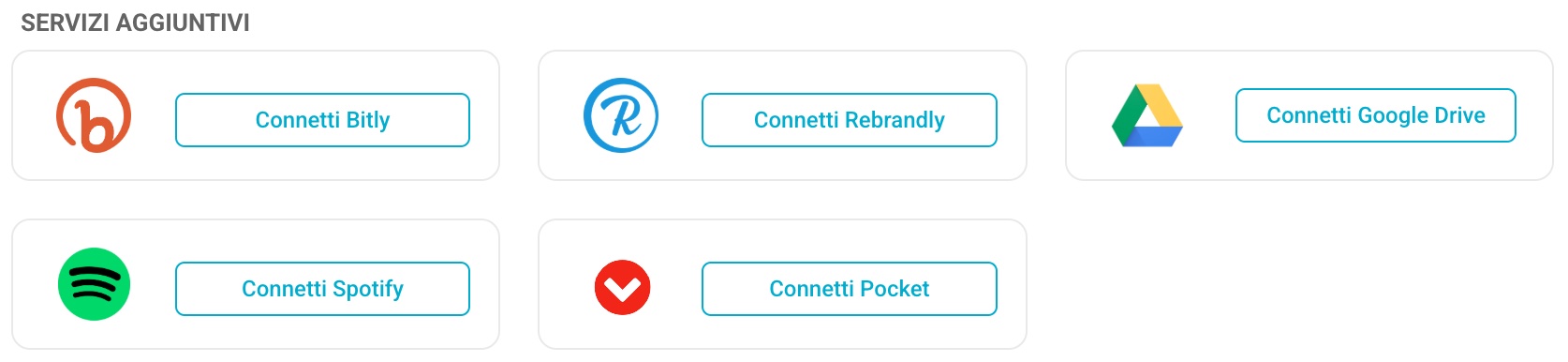This screenshot has width=1568, height=362.
Task: Click the white chevron inside the Pocket logo
Action: point(623,290)
